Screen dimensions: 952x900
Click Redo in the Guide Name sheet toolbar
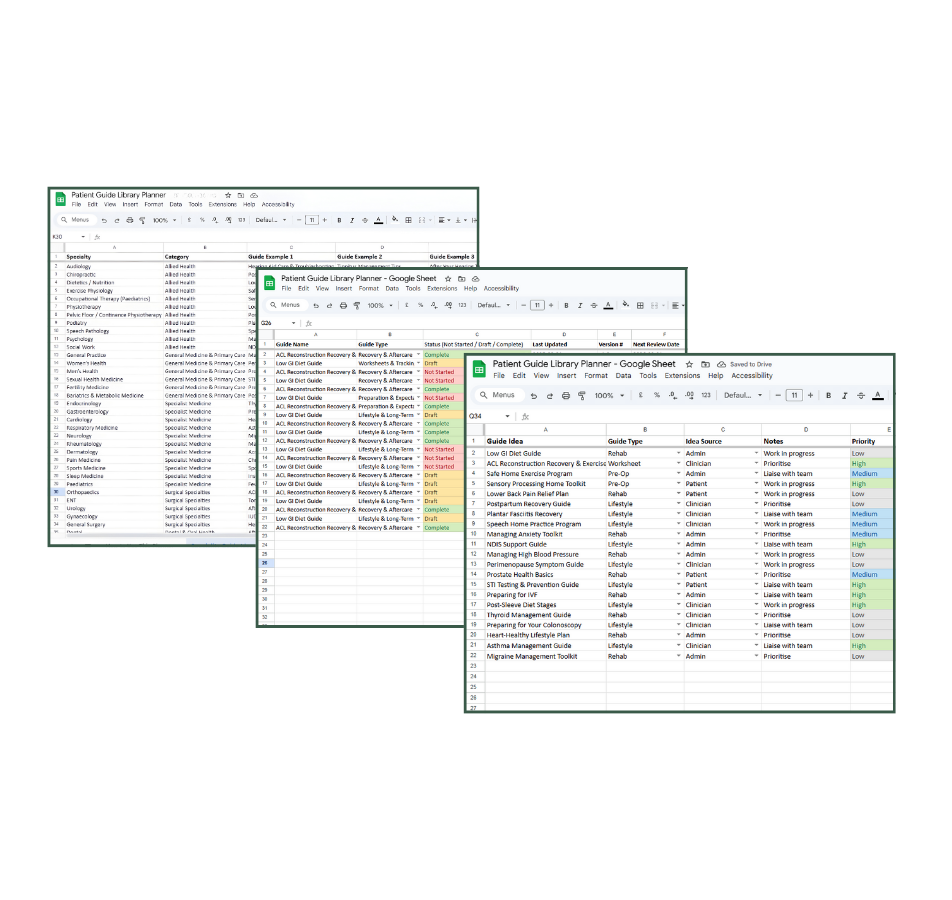point(329,305)
